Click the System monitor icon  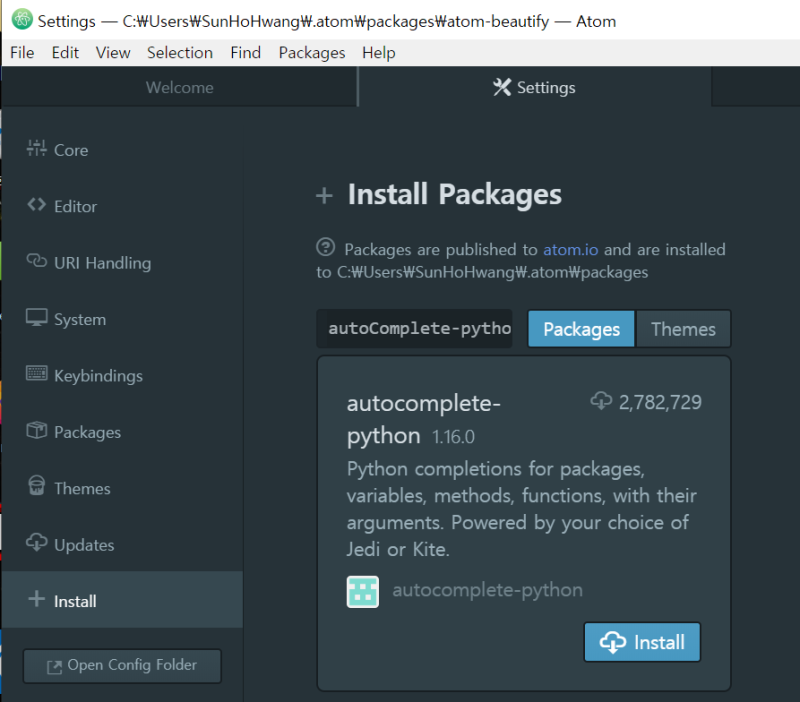coord(37,317)
